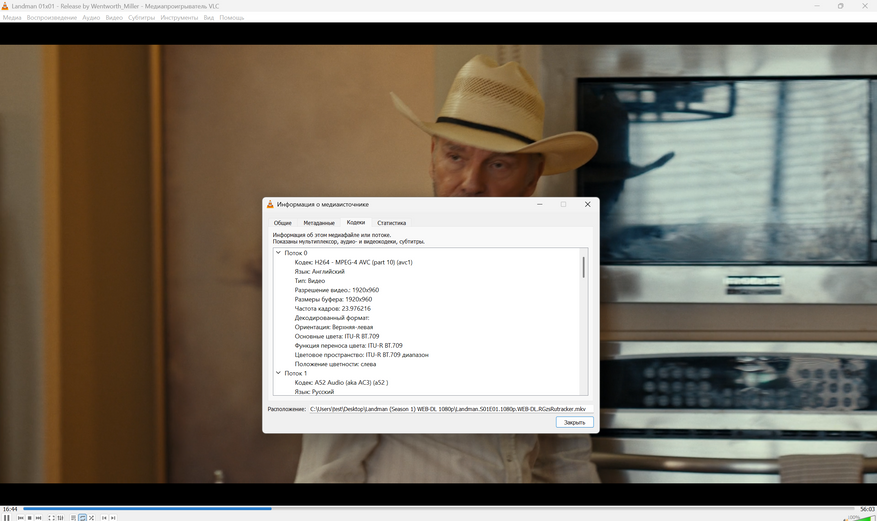This screenshot has width=877, height=521.
Task: Pause playback with the pause button
Action: [7, 517]
